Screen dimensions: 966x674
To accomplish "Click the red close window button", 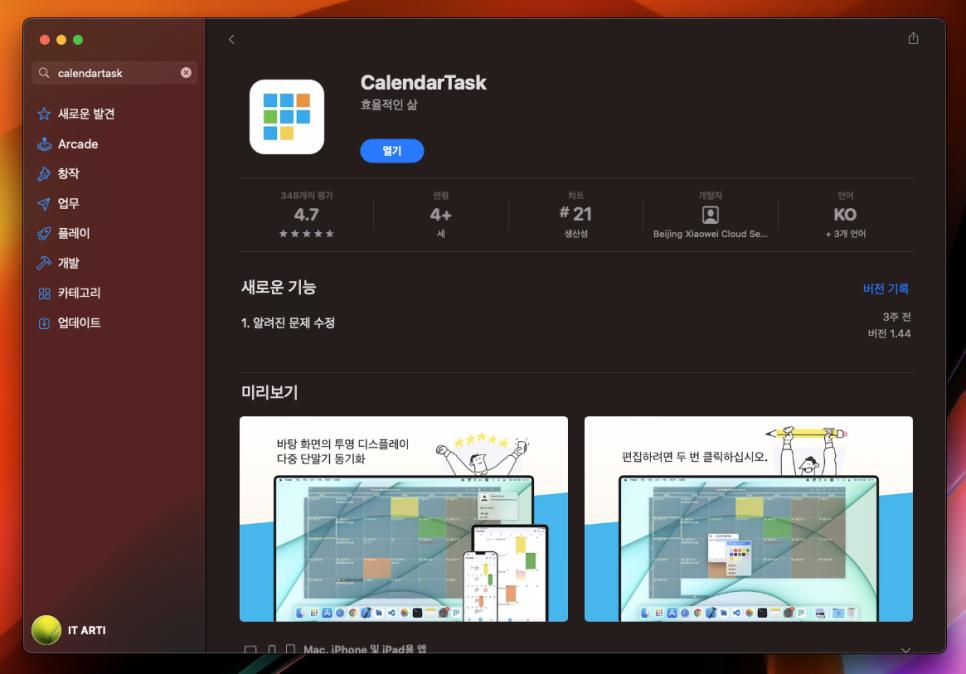I will [44, 40].
